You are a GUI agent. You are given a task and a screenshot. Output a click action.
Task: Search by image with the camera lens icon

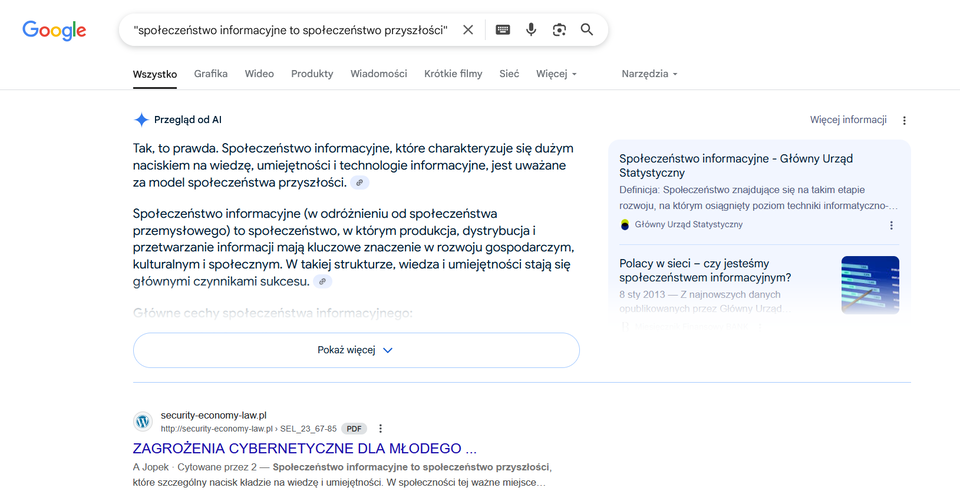coord(559,30)
